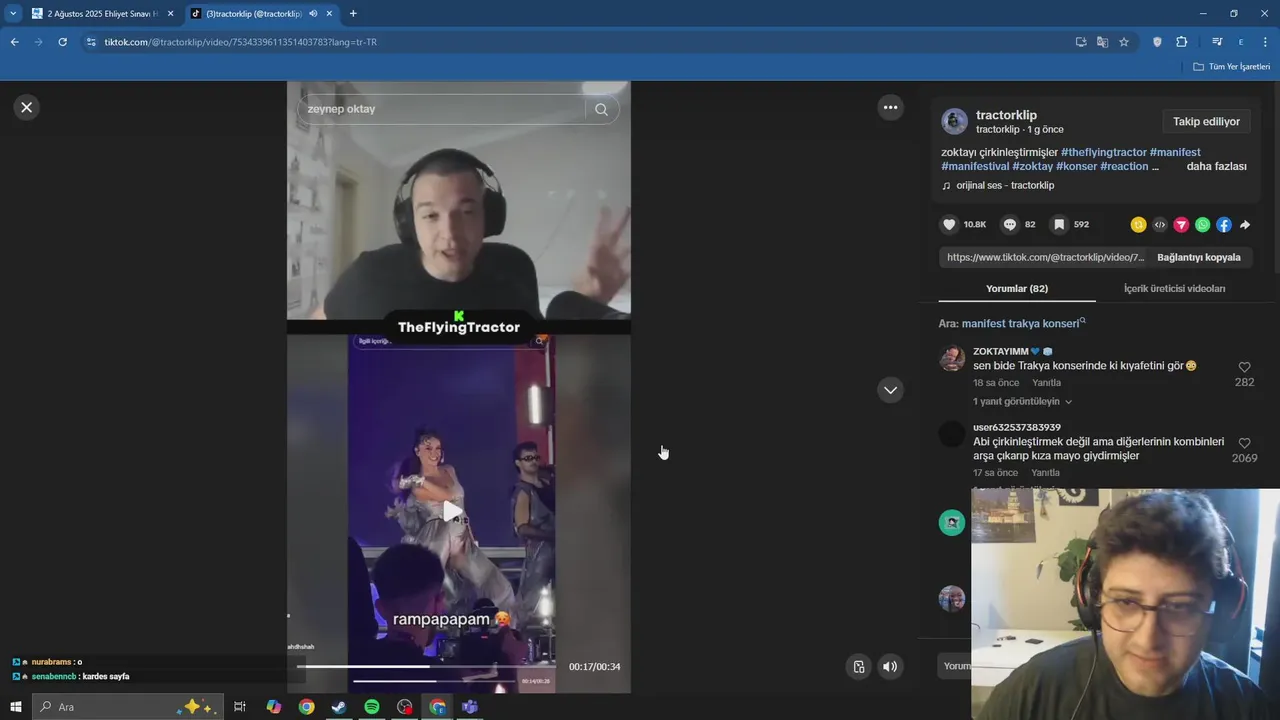Click the Bağlantıyı kopyala button
Screen dimensions: 1280x720
tap(1198, 257)
